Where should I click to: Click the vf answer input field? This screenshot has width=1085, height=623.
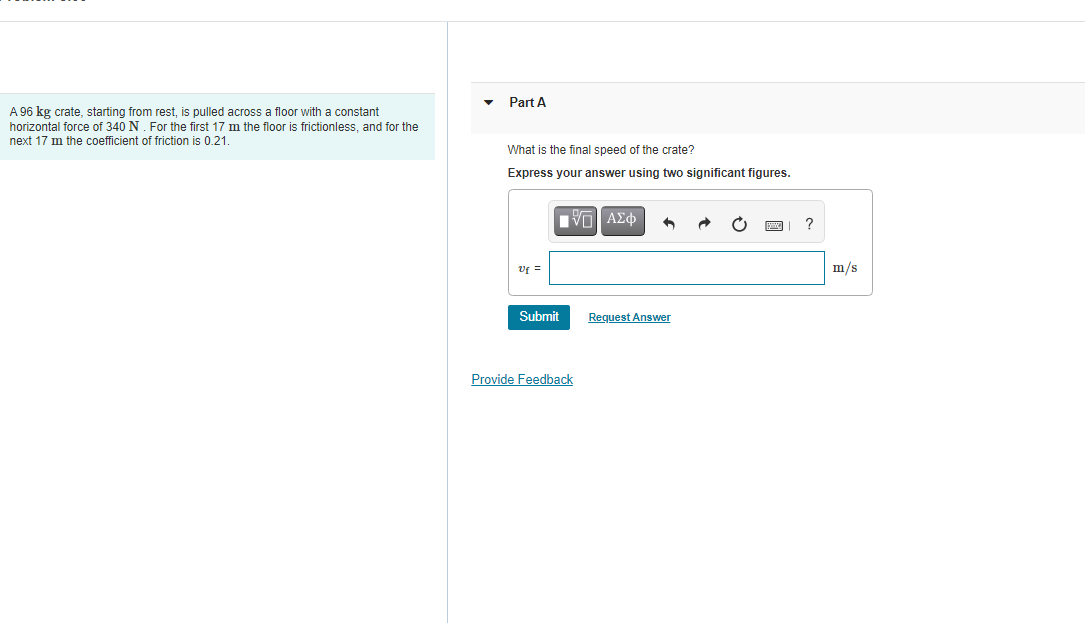[686, 268]
